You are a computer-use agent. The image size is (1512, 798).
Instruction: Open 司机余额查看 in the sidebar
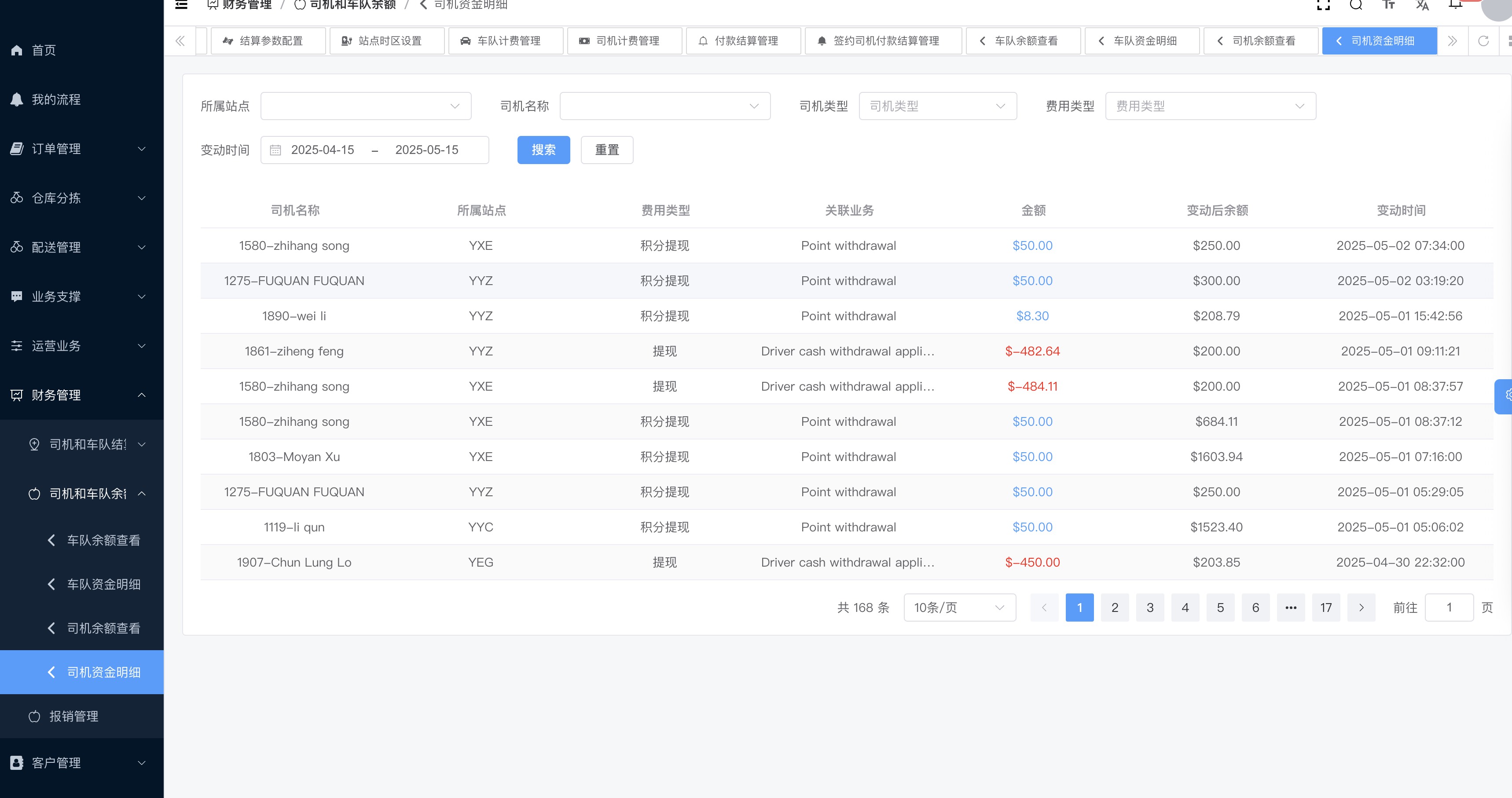(103, 629)
